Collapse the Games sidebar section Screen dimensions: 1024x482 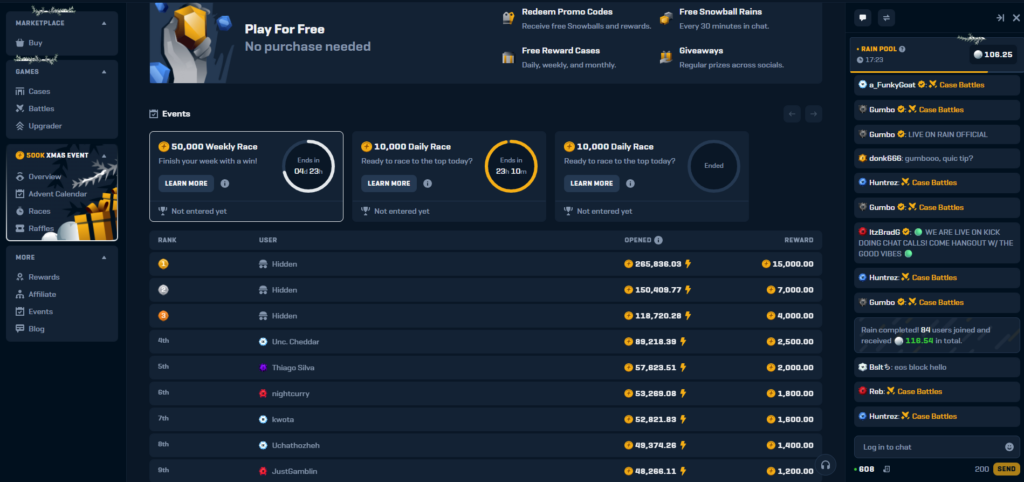click(x=104, y=72)
